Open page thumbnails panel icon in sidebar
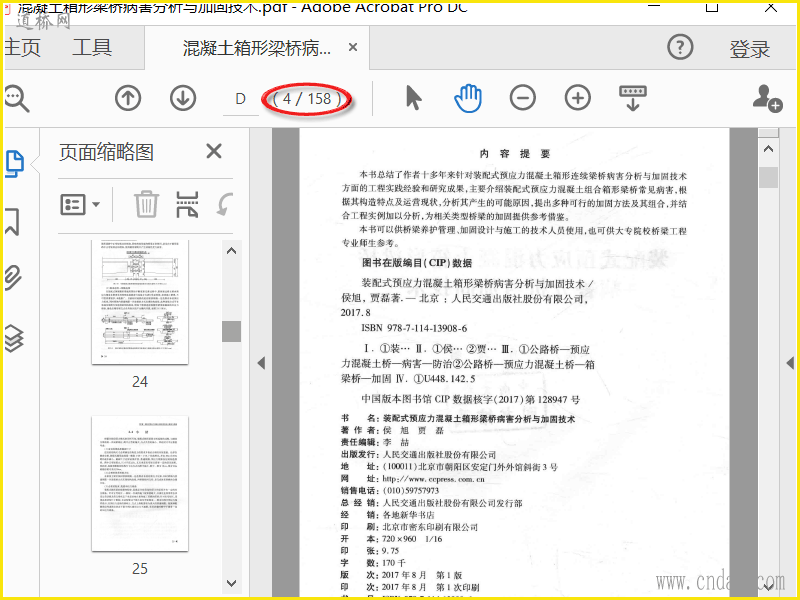The image size is (800, 600). (x=14, y=164)
